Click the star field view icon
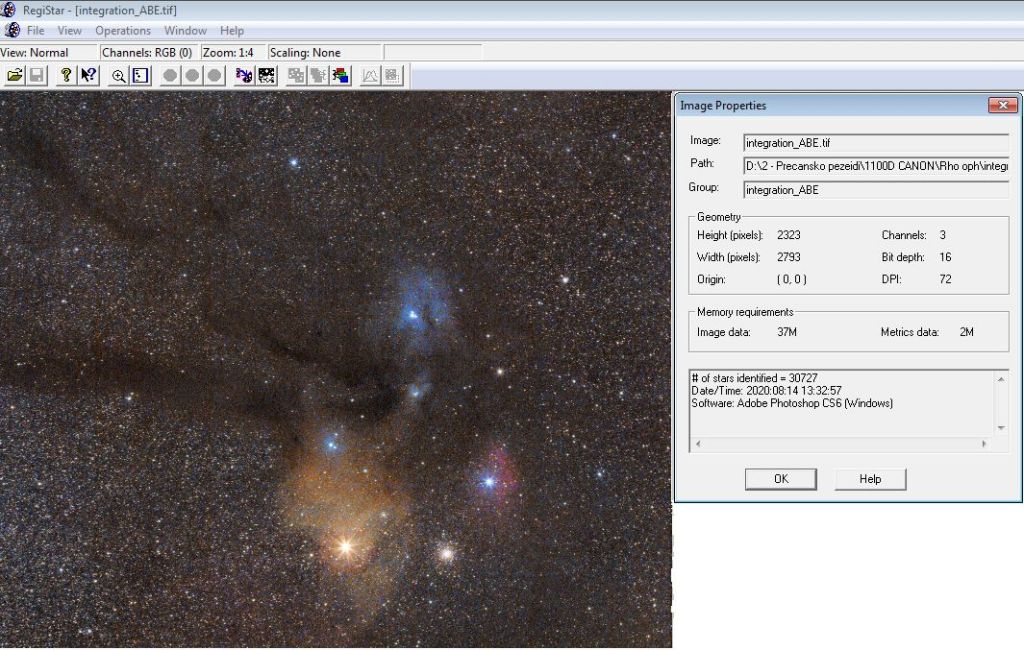Image resolution: width=1024 pixels, height=650 pixels. [x=140, y=75]
